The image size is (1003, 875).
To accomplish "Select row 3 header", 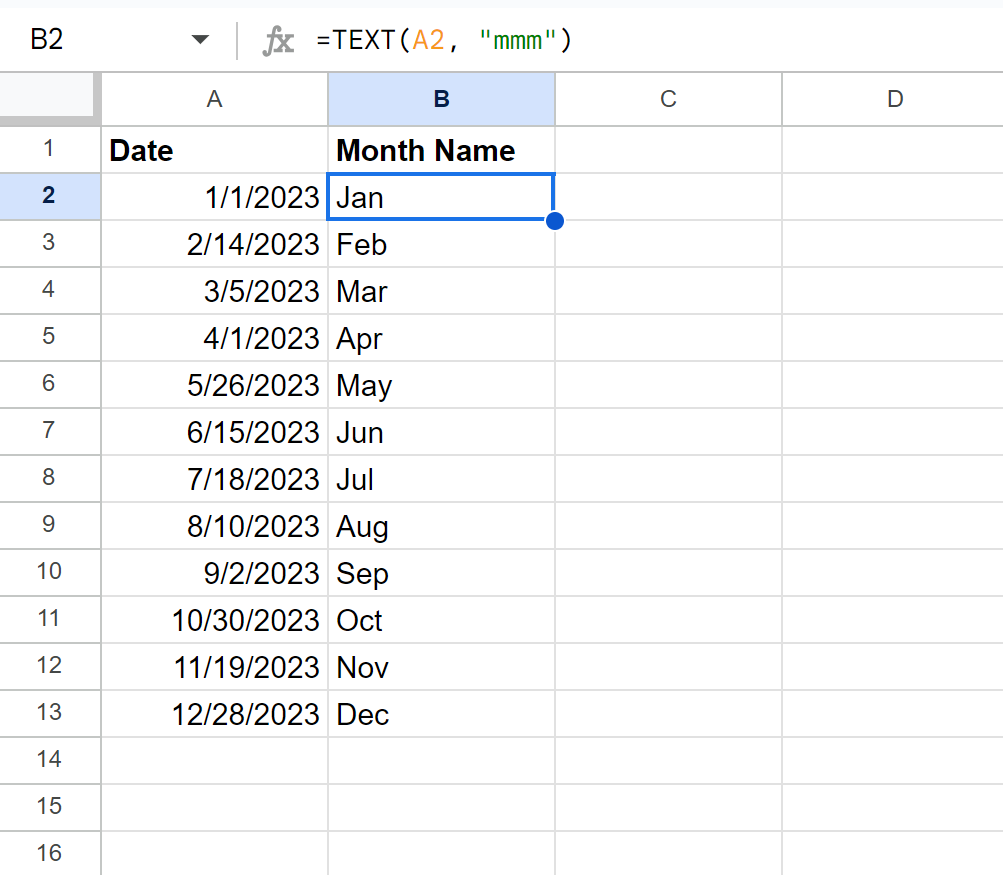I will click(50, 244).
